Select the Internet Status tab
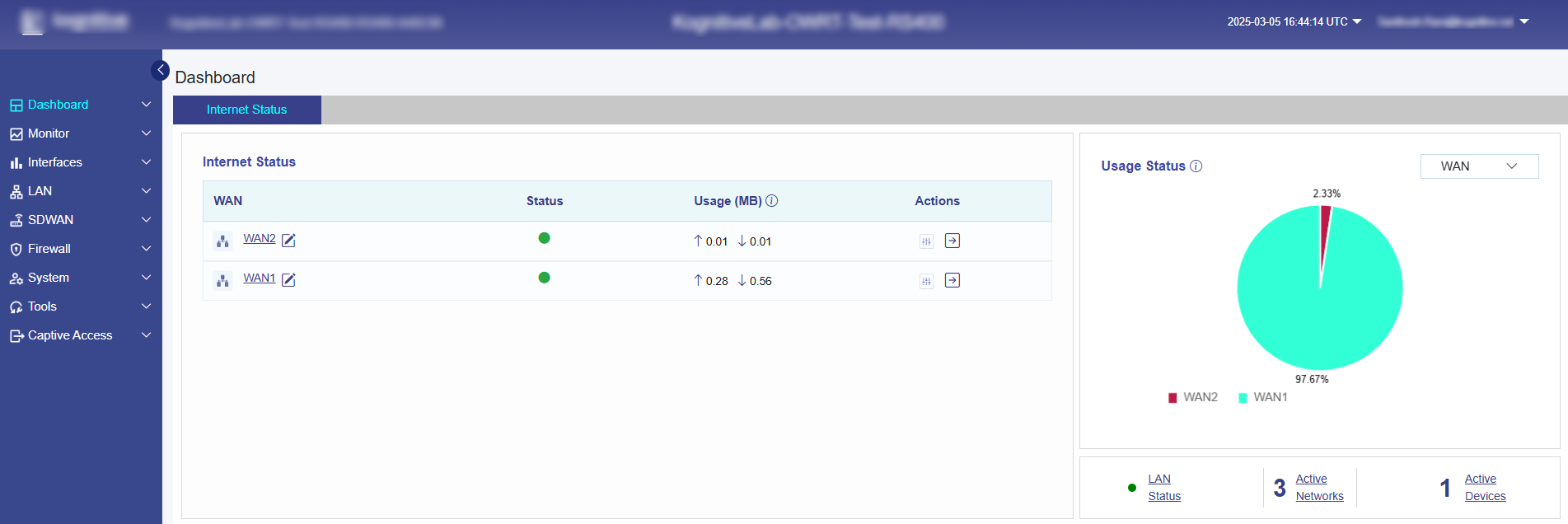1568x524 pixels. click(x=246, y=110)
